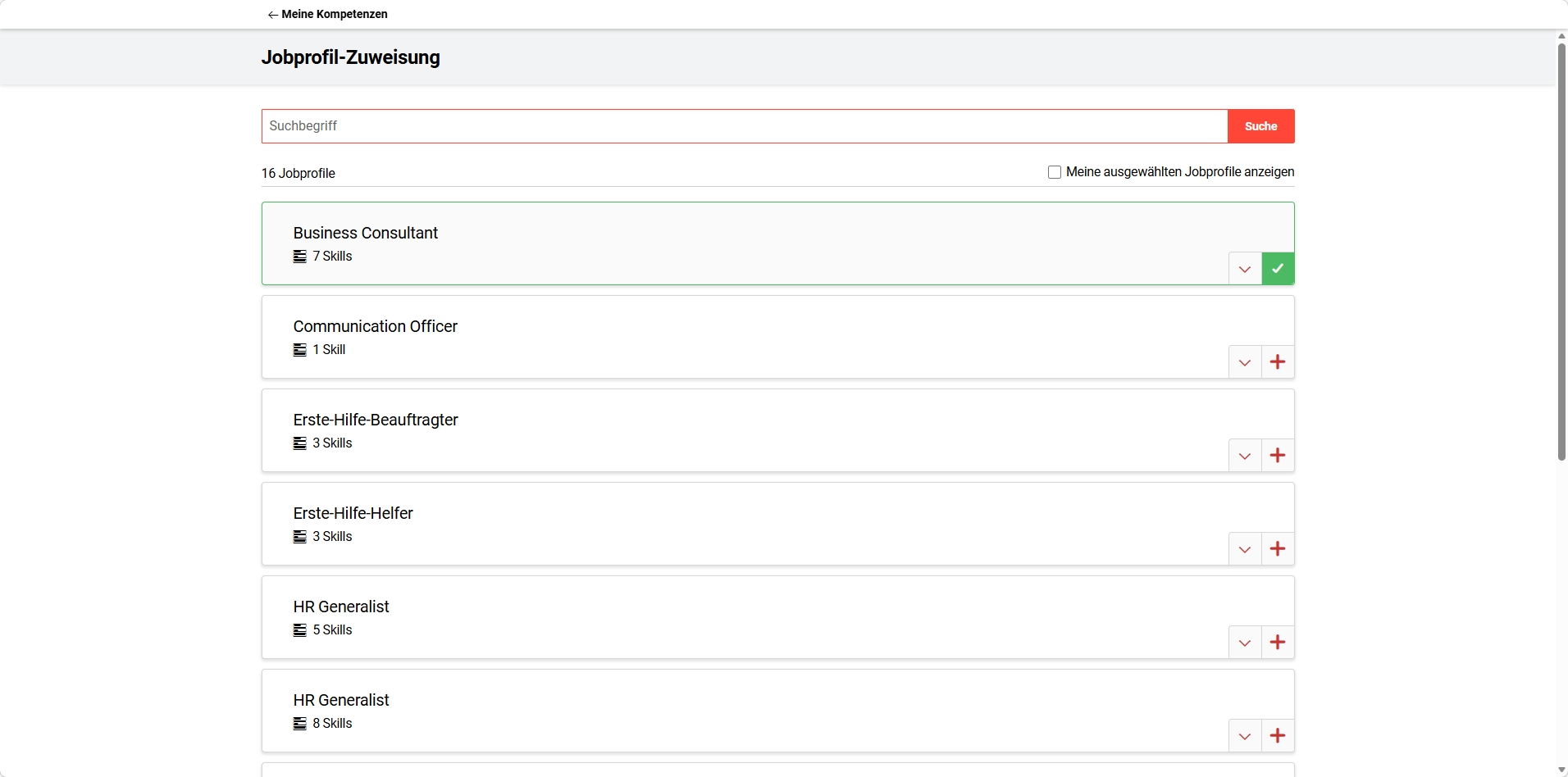
Task: Enable Meine ausgewählten Jobprofile anzeigen checkbox
Action: point(1055,172)
